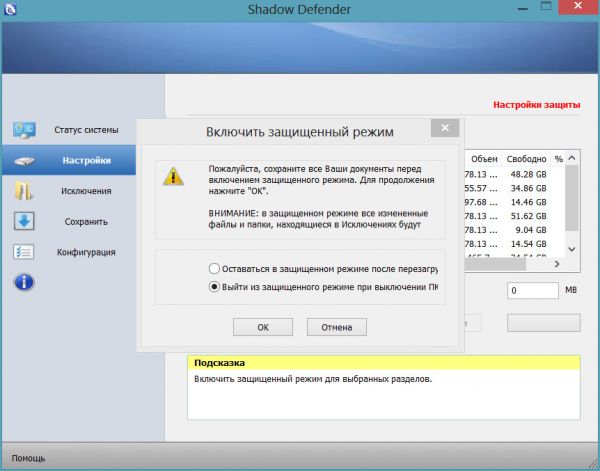Minimize the Shadow Defender window
Image resolution: width=600 pixels, height=471 pixels.
[523, 8]
